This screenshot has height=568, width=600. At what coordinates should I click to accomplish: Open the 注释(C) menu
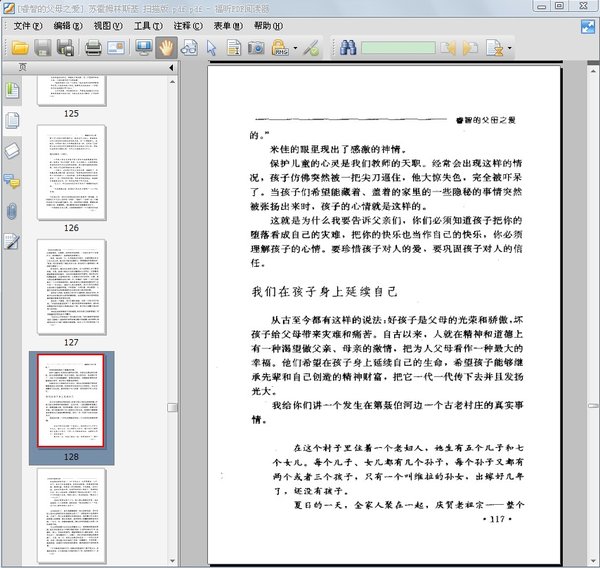(x=186, y=25)
